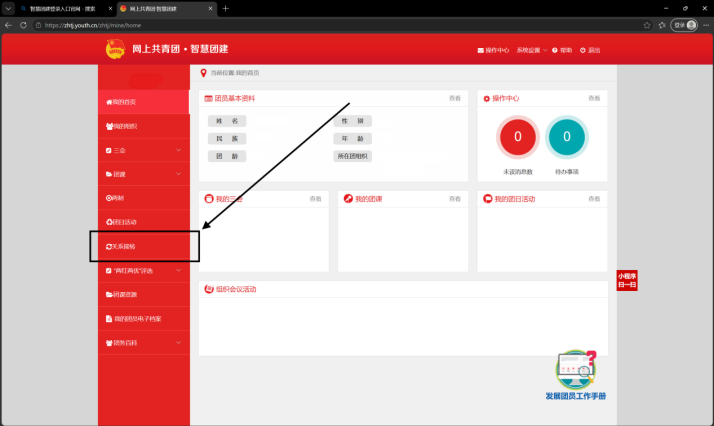Reload the page with refresh icon

(23, 25)
